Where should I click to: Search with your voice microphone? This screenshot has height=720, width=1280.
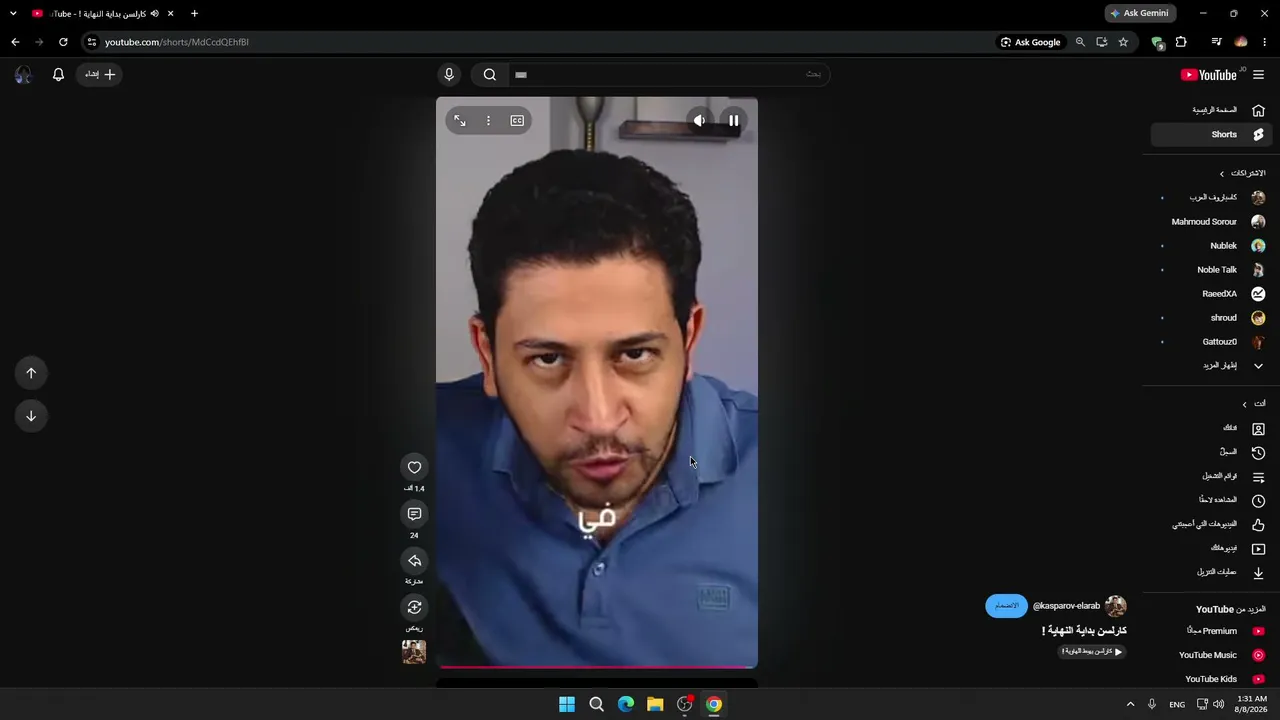pos(449,74)
